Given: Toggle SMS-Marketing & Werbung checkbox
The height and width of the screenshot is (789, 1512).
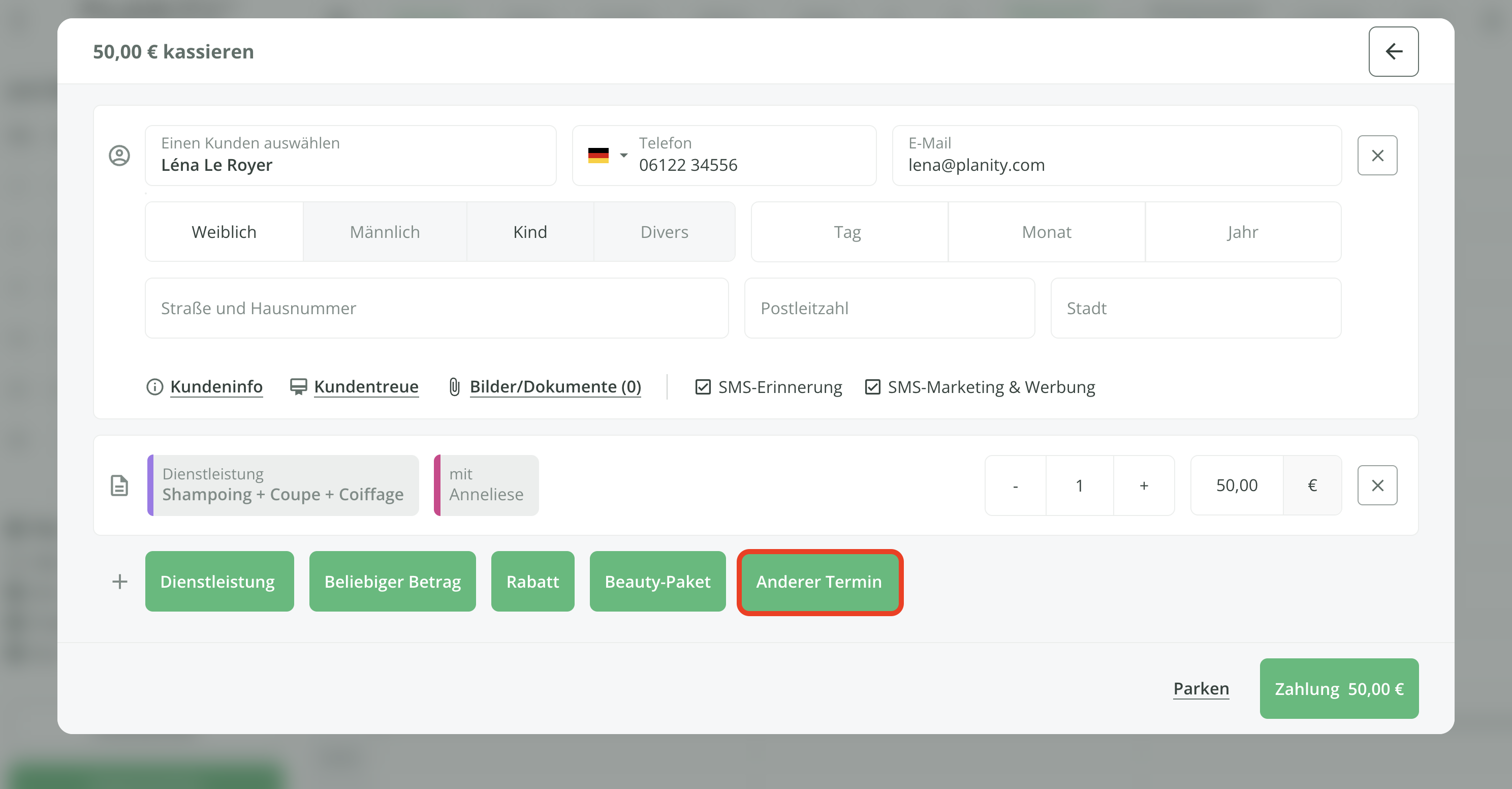Looking at the screenshot, I should point(872,387).
